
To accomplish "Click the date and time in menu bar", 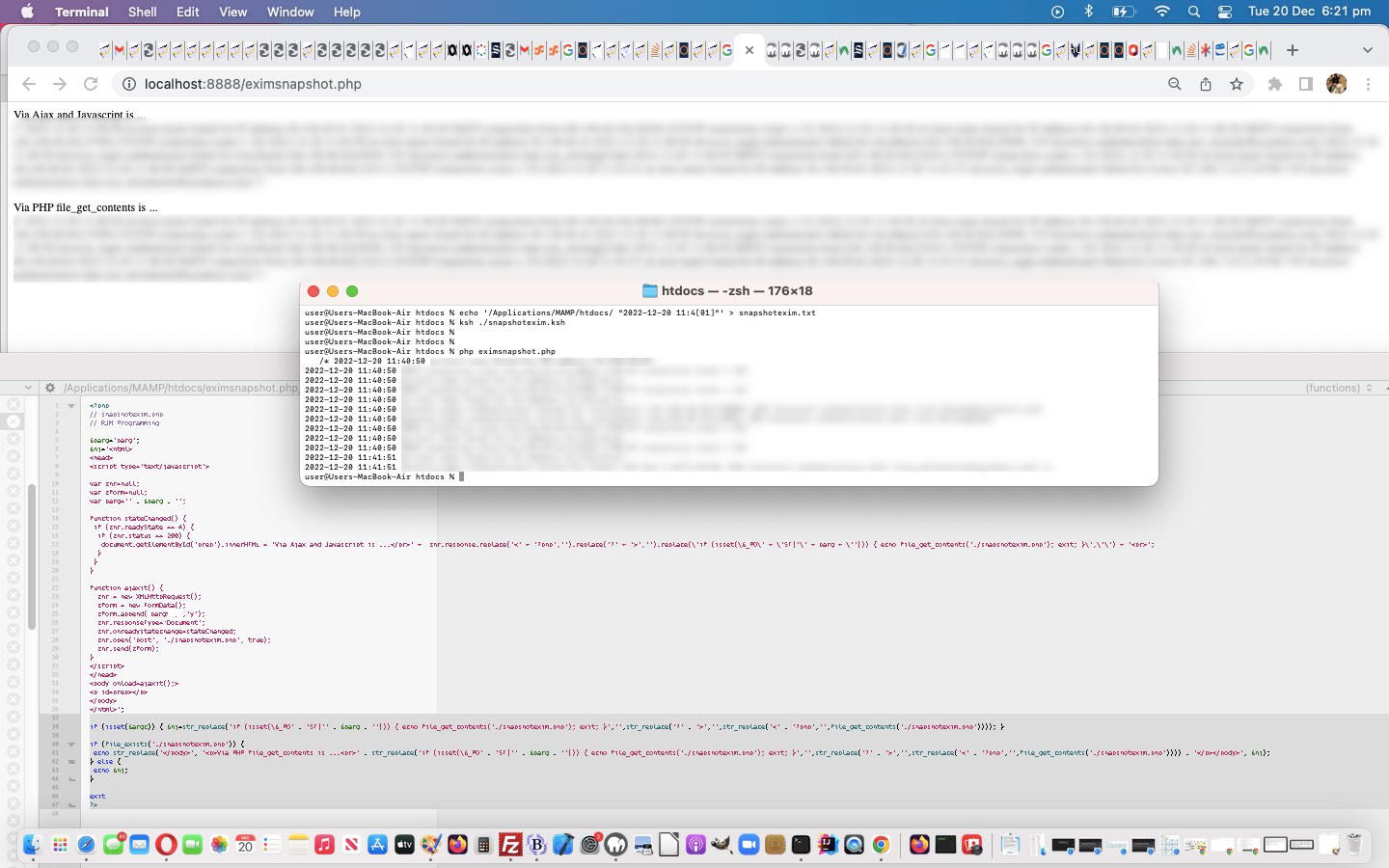I will point(1309,12).
